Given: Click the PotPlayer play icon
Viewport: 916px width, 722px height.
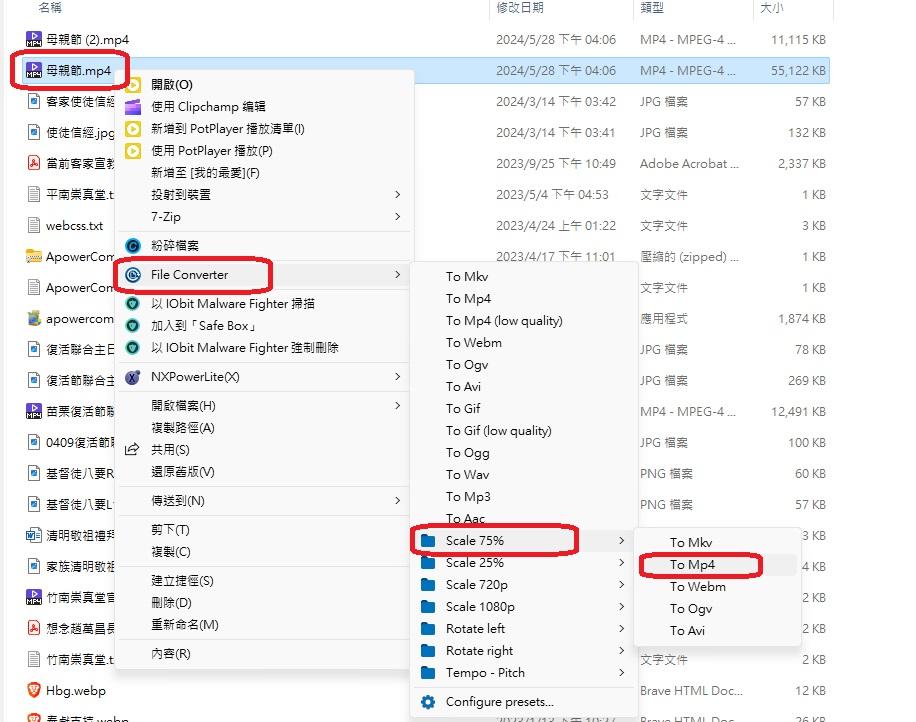Looking at the screenshot, I should point(133,151).
